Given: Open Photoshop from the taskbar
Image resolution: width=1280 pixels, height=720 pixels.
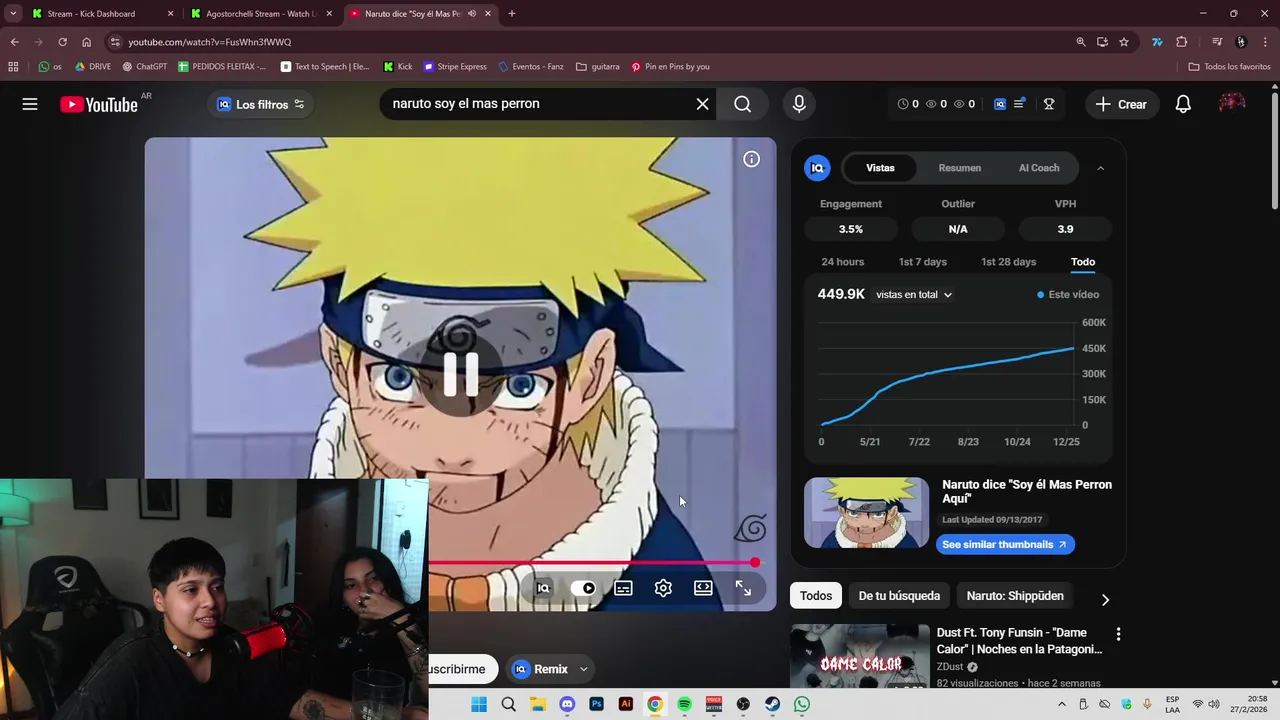Looking at the screenshot, I should [x=597, y=704].
